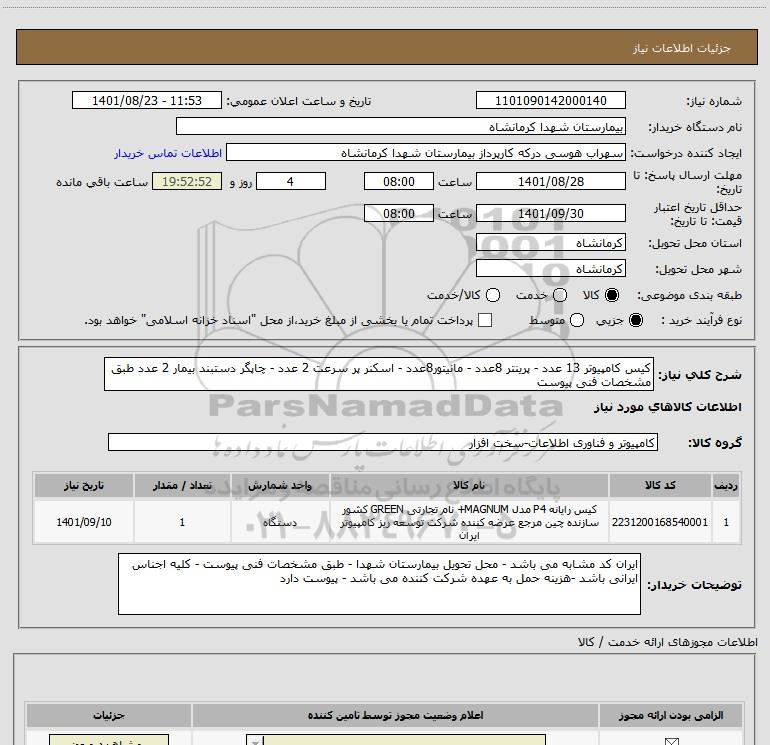The height and width of the screenshot is (745, 770).
Task: Click the طبقه بندی موضوعی label
Action: point(689,295)
